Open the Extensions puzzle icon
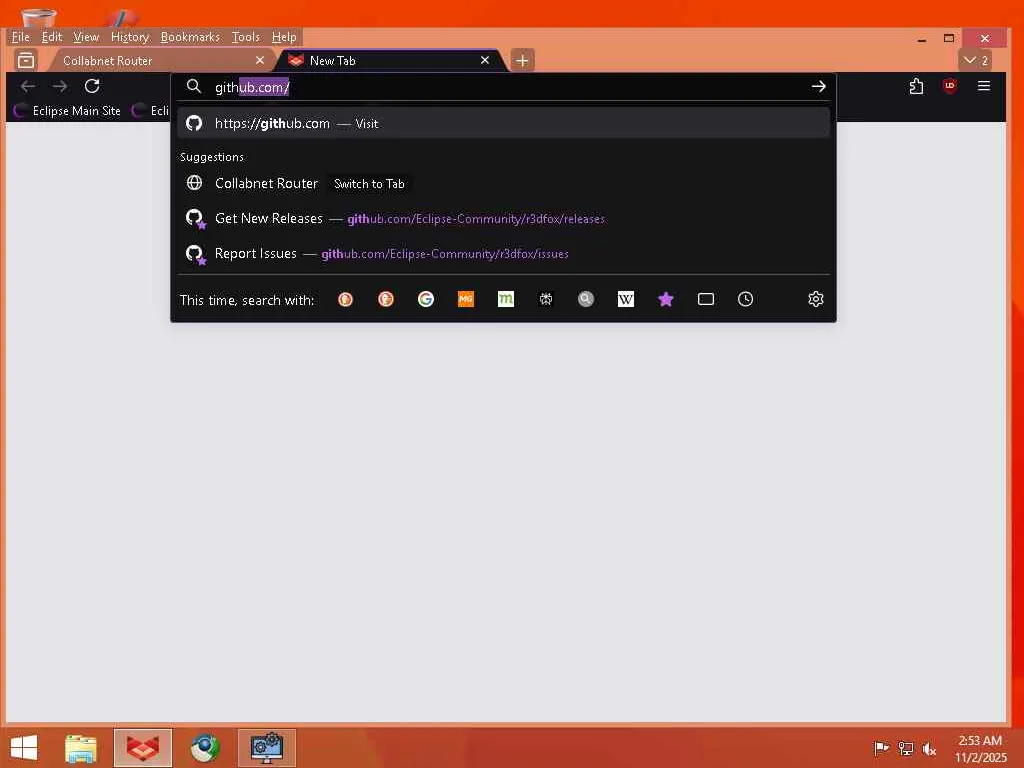Viewport: 1024px width, 768px height. 916,86
